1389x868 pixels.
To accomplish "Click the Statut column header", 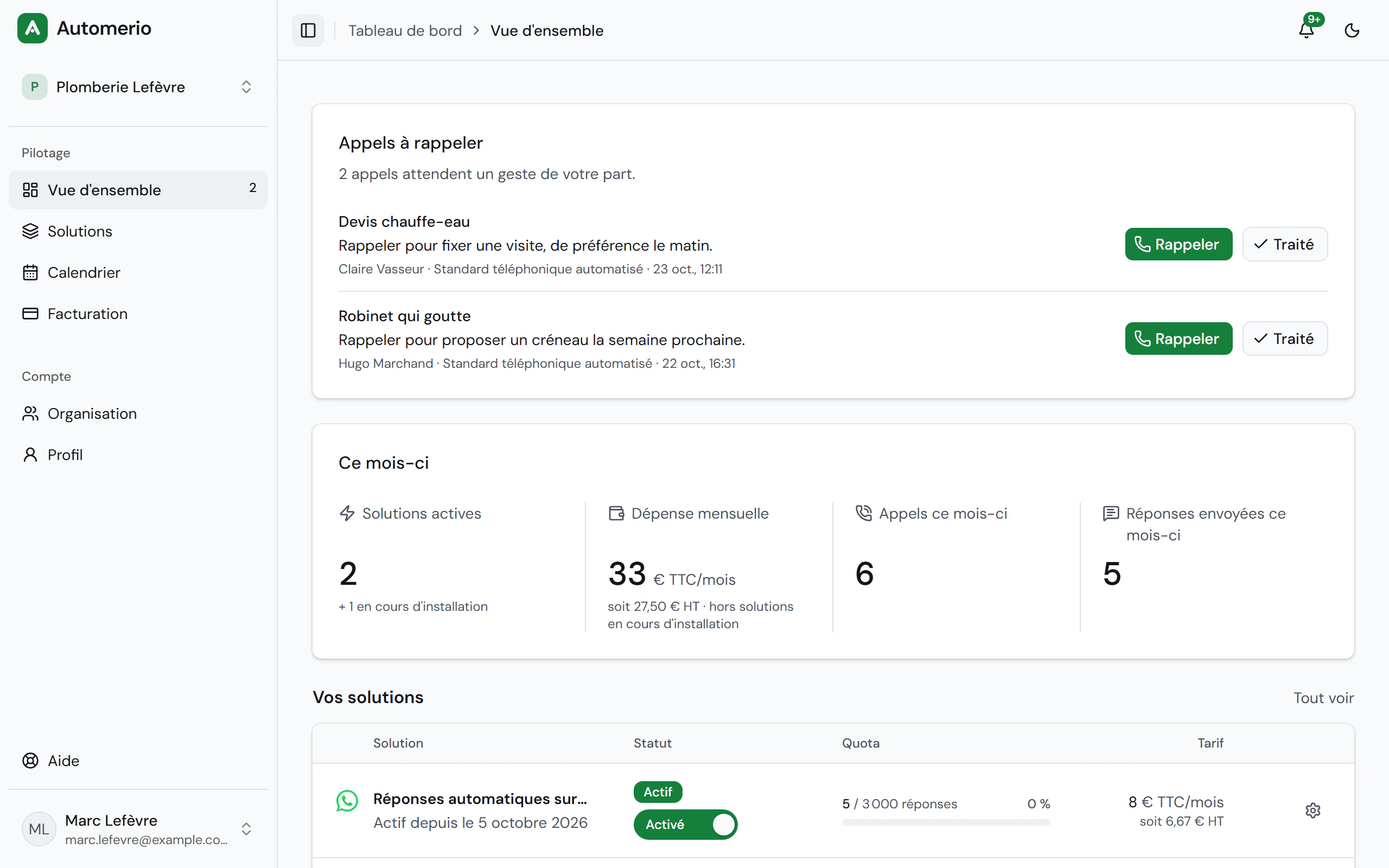I will coord(652,743).
